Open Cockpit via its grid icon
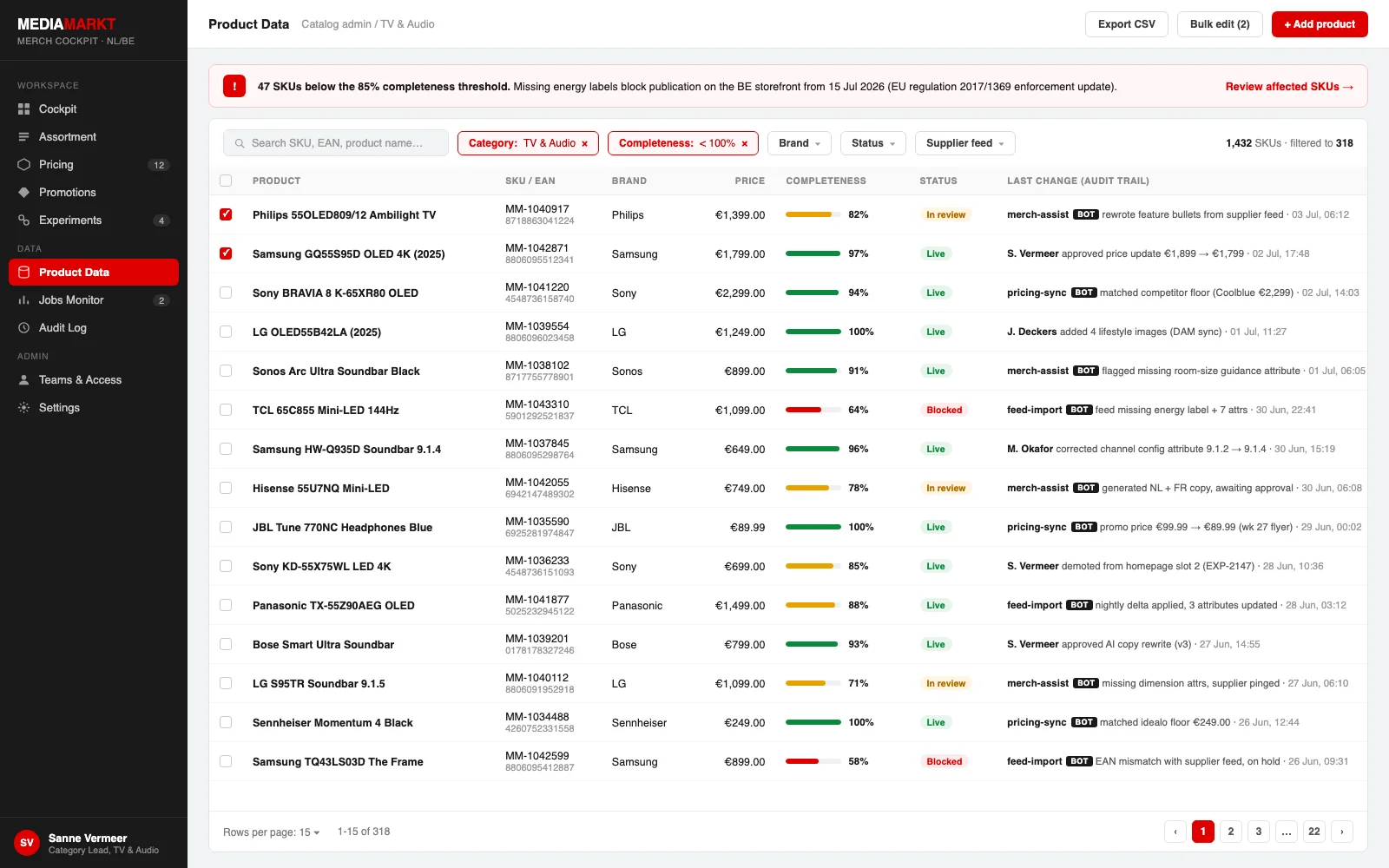 (x=24, y=109)
